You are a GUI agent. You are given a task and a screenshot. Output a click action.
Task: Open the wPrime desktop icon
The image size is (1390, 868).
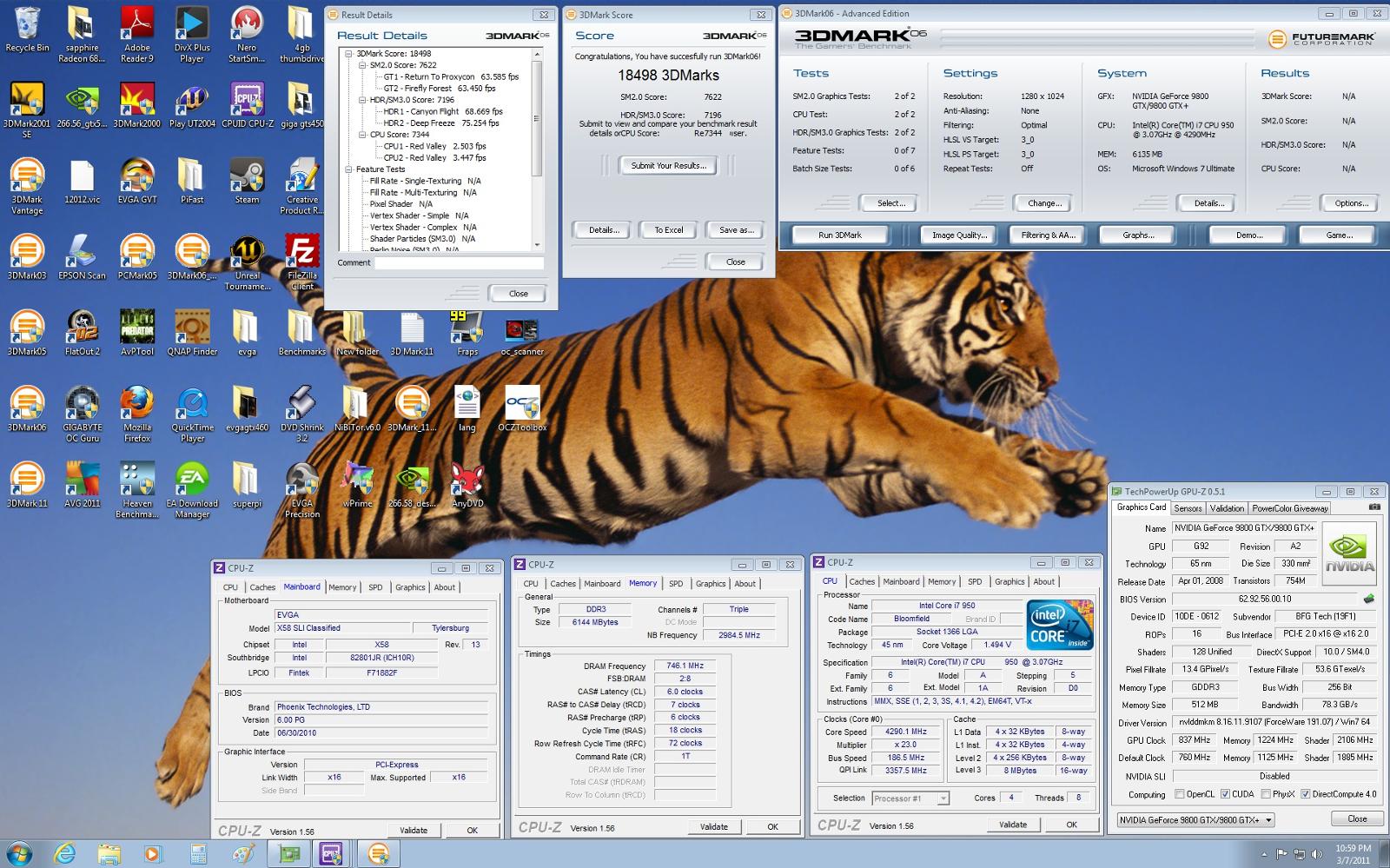pyautogui.click(x=357, y=485)
